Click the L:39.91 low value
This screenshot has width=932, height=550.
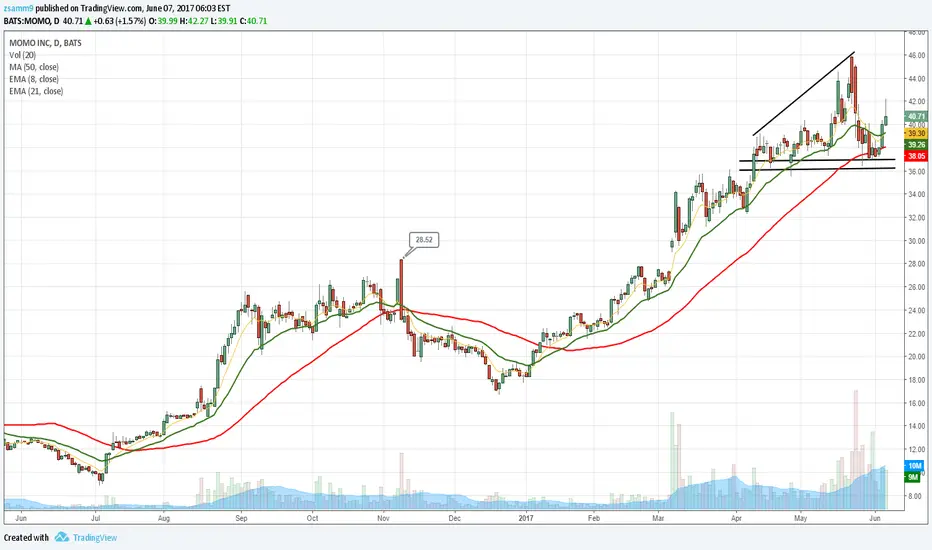pos(224,21)
